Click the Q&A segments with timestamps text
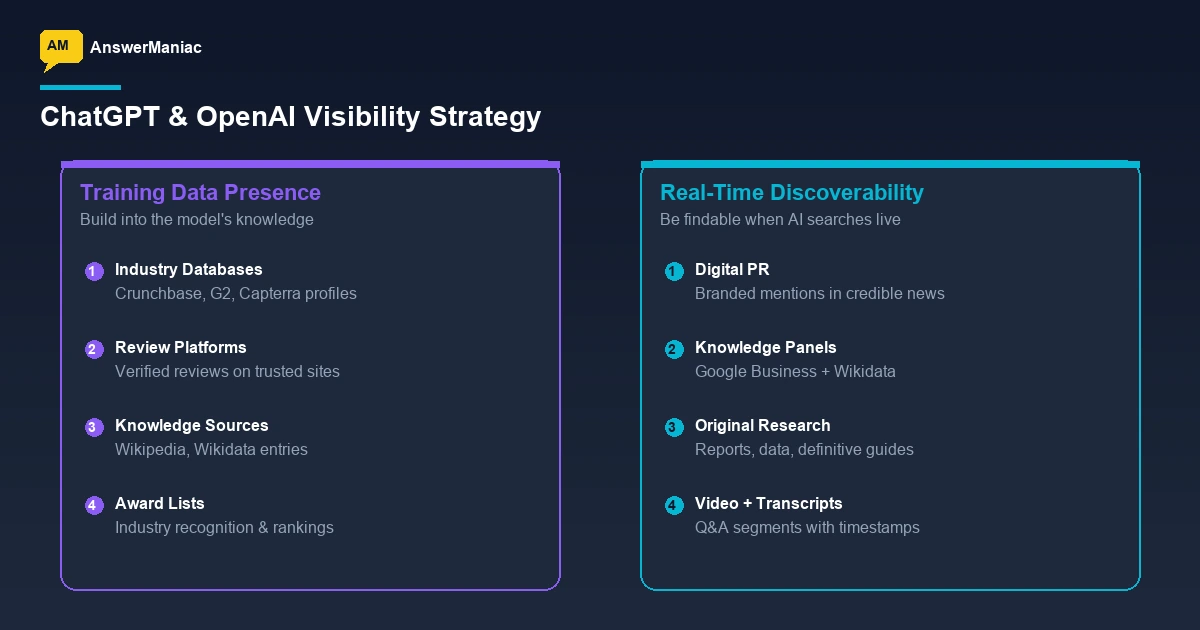Screen dimensions: 1200x630 pos(807,527)
